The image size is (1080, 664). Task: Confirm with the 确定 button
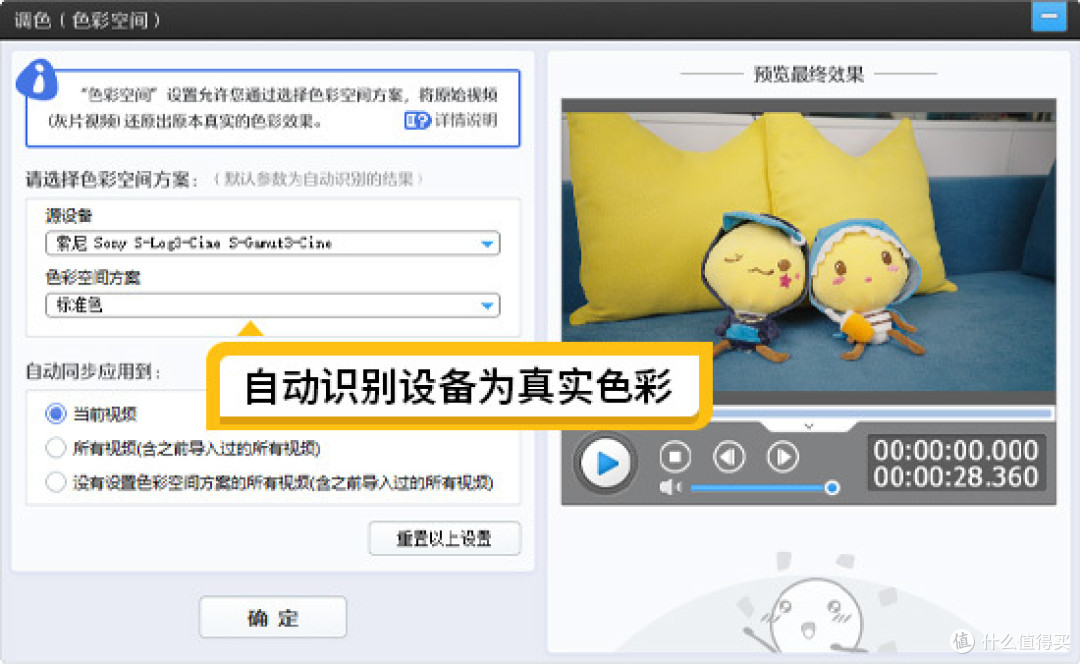click(273, 617)
